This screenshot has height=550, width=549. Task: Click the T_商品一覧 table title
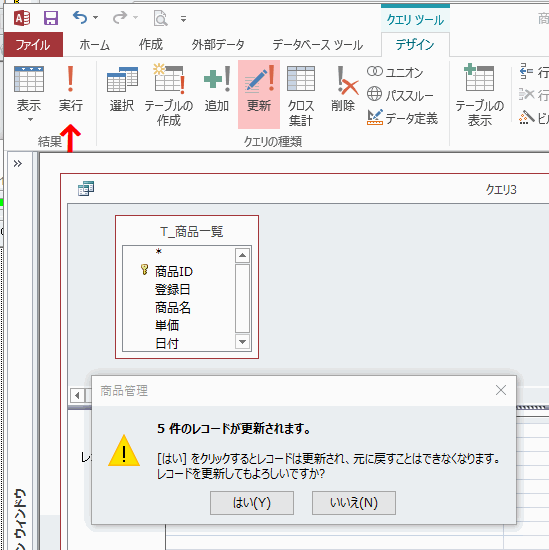point(191,232)
